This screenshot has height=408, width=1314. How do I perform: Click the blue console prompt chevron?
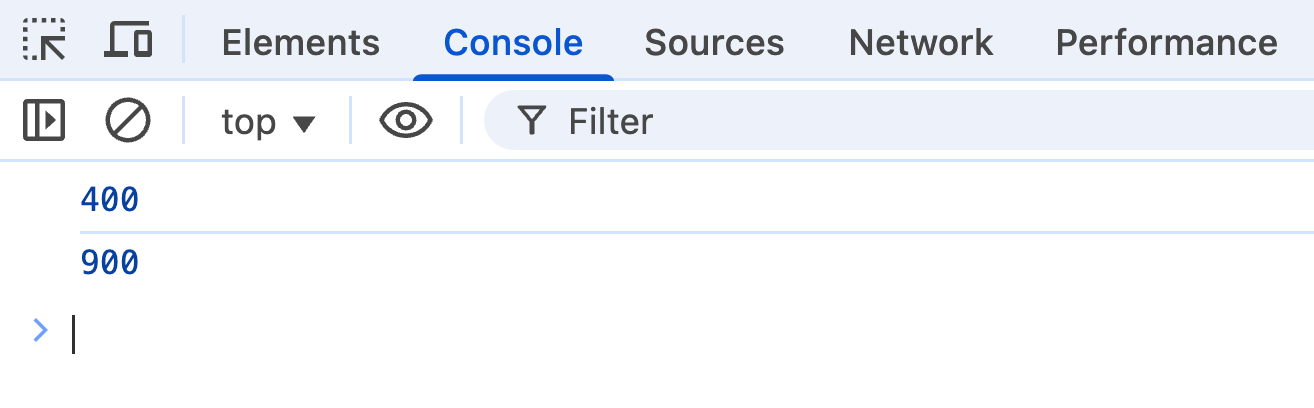tap(40, 331)
